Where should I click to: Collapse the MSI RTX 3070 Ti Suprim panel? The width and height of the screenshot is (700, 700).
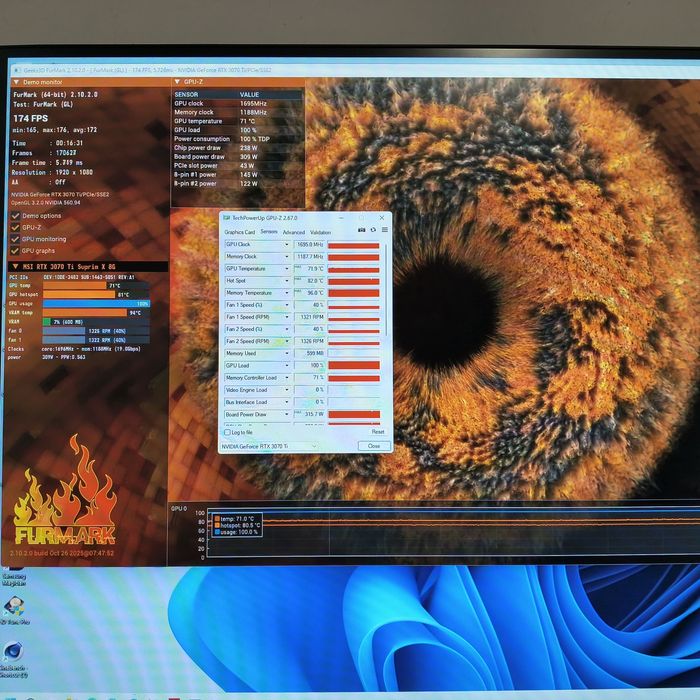coord(16,267)
